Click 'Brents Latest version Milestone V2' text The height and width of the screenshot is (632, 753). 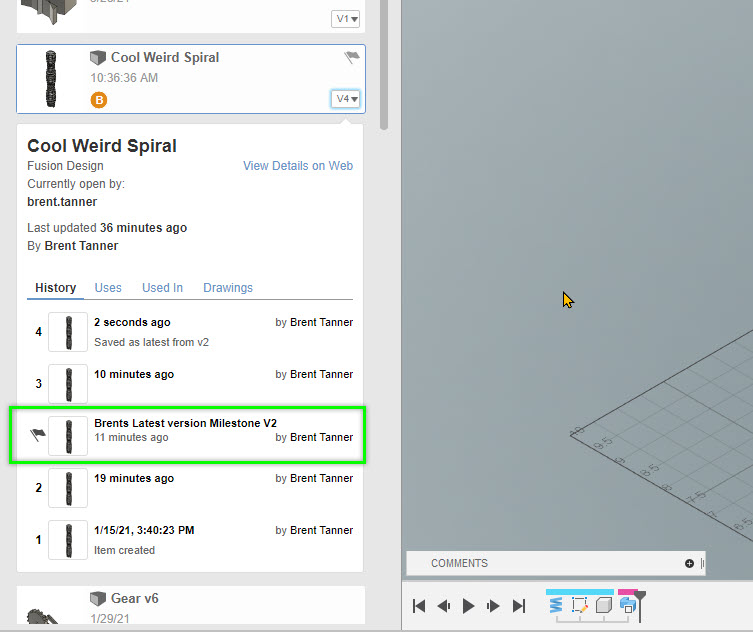point(185,423)
